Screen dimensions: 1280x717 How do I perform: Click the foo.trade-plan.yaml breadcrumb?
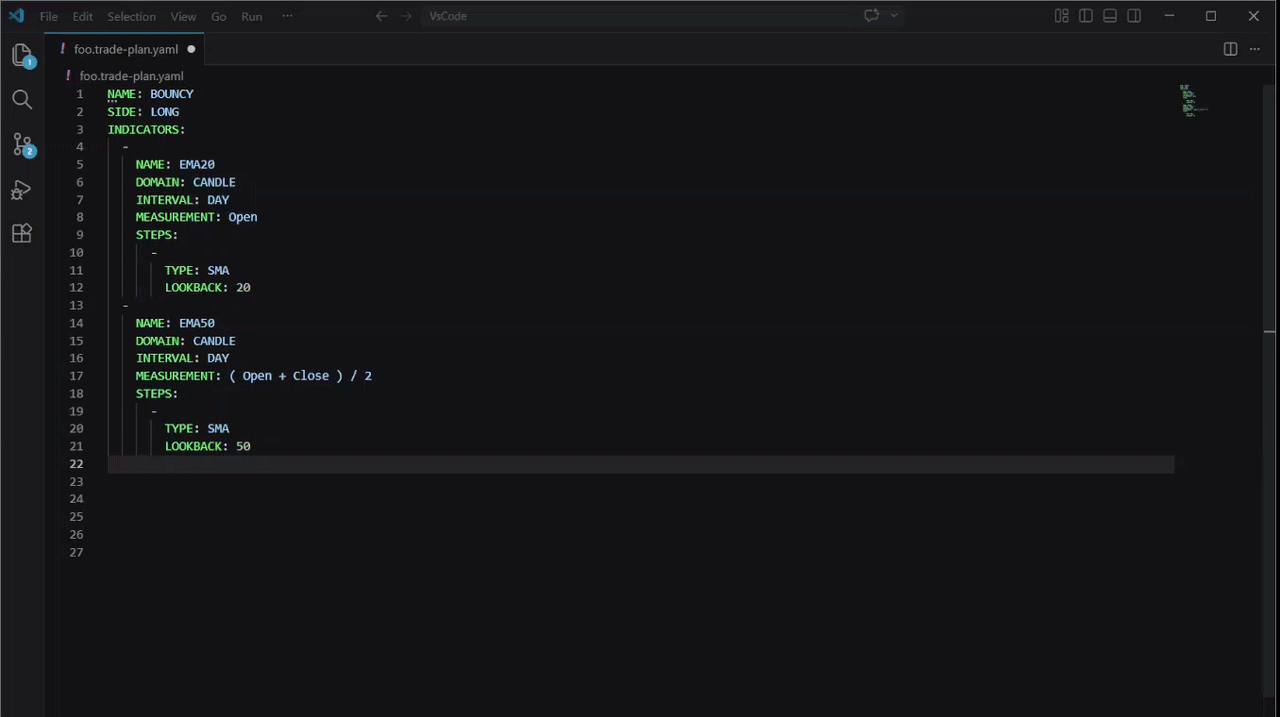point(131,75)
